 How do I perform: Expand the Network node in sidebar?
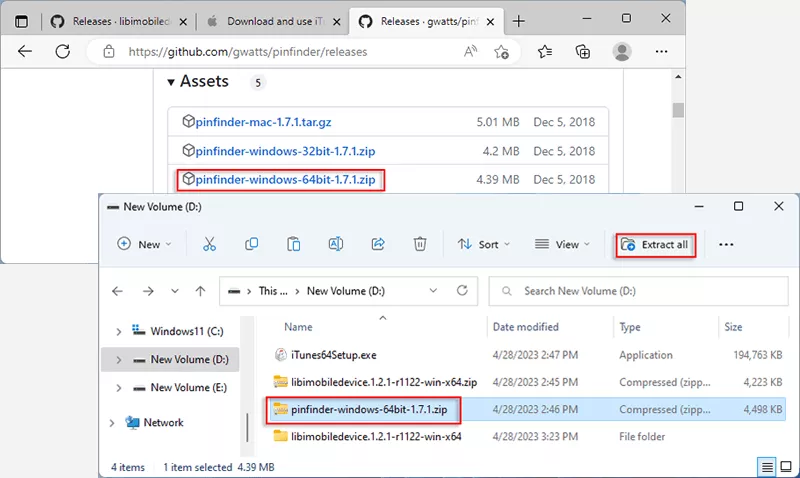(111, 423)
